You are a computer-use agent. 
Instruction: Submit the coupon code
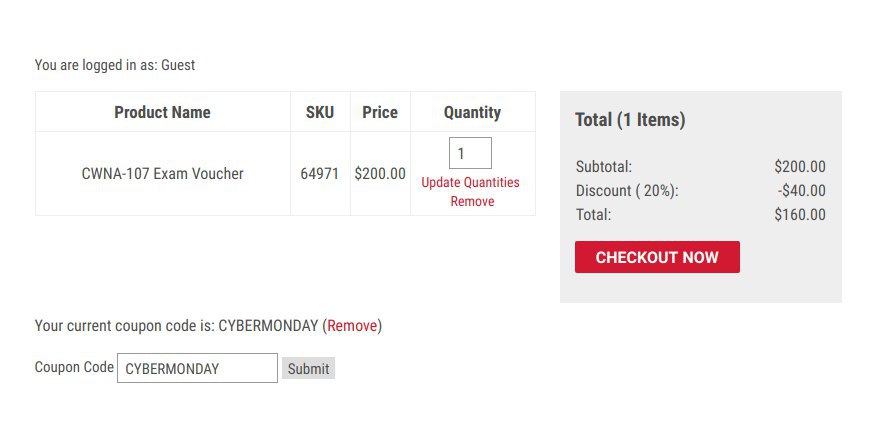tap(308, 368)
